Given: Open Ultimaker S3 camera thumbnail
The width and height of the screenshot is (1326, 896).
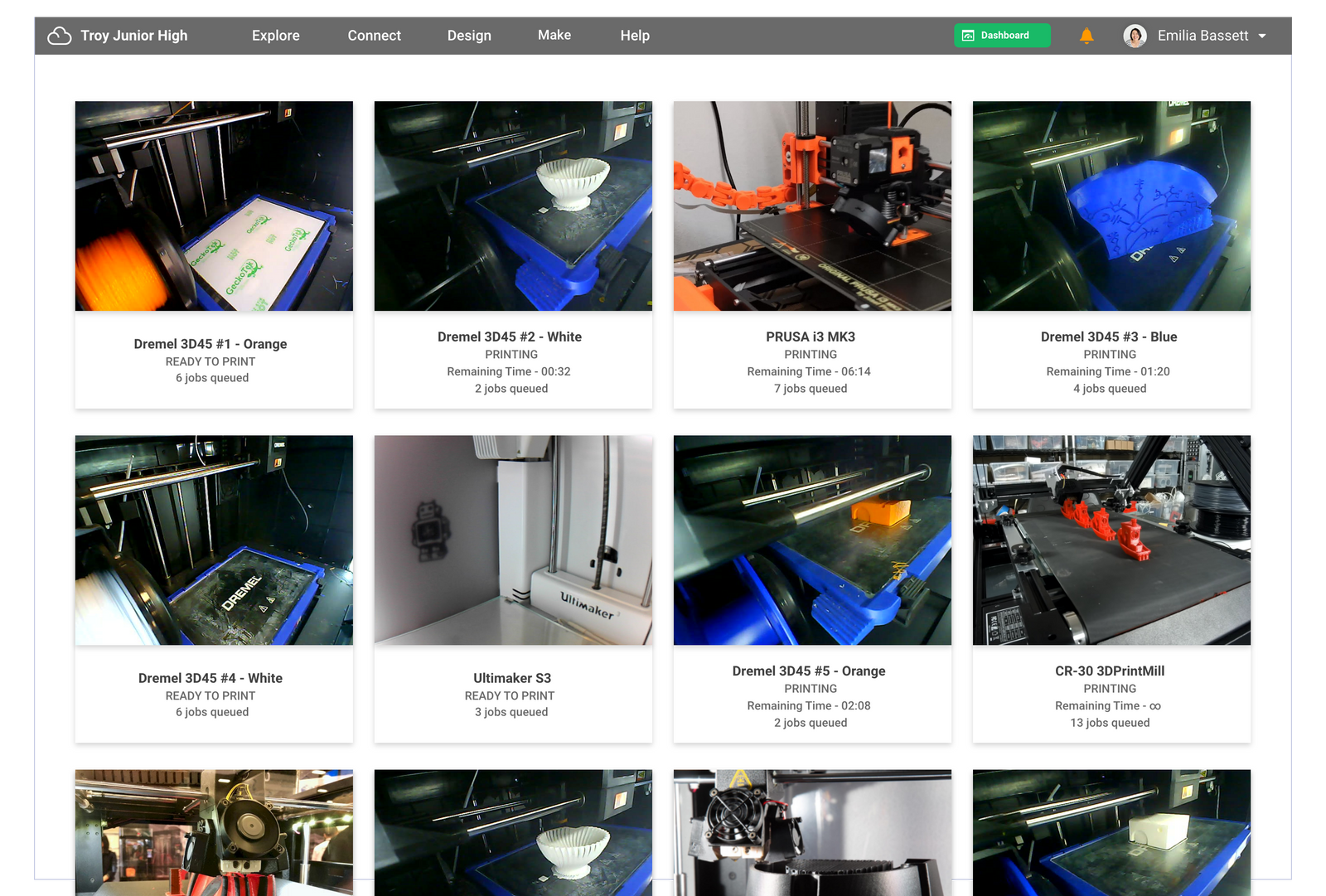Looking at the screenshot, I should 513,540.
